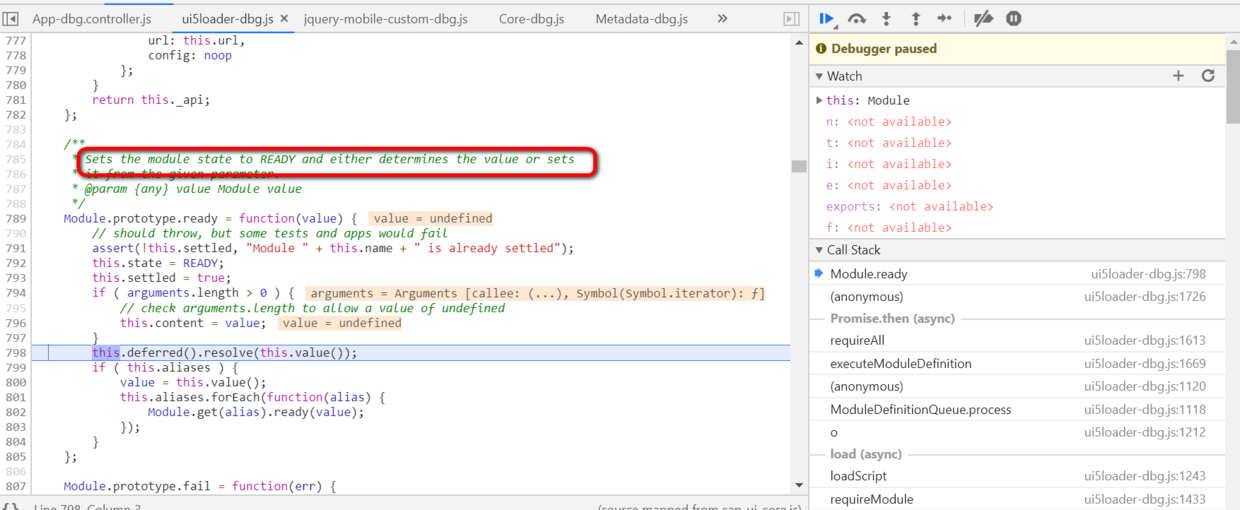Viewport: 1240px width, 510px height.
Task: Select the 'o' call stack frame
Action: coord(1017,433)
